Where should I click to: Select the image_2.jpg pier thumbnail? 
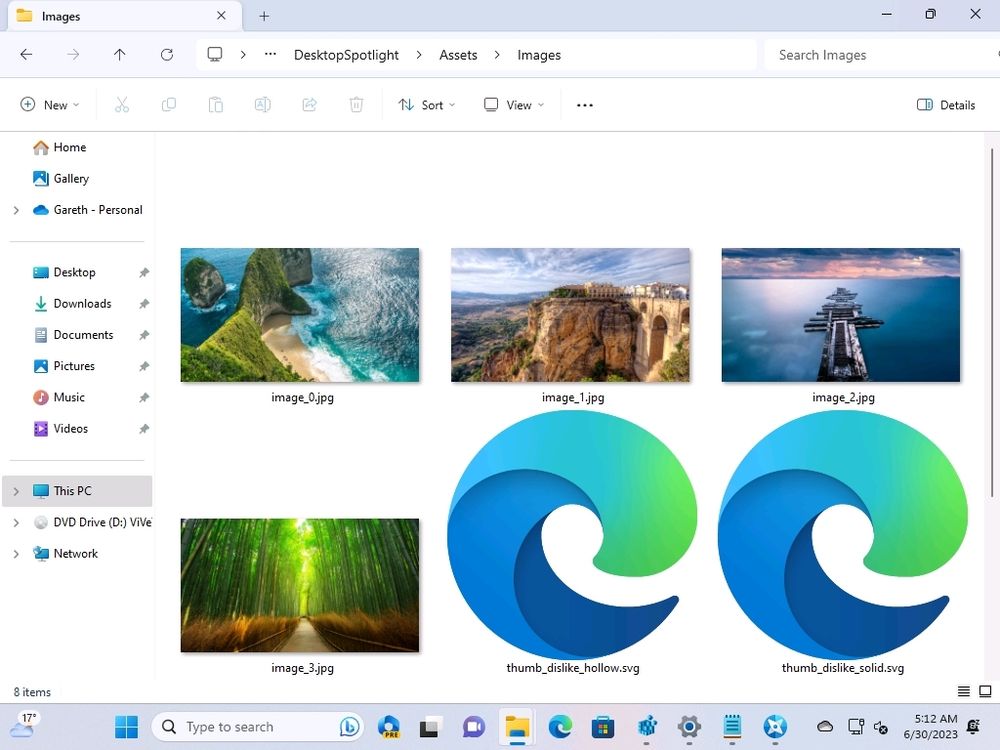tap(841, 315)
